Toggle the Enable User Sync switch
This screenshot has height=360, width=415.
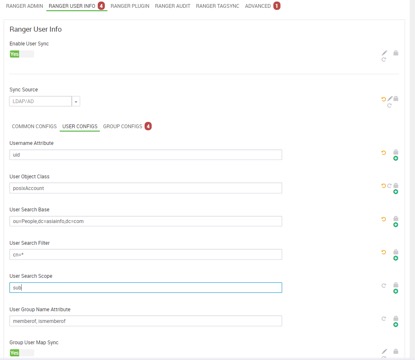point(22,54)
